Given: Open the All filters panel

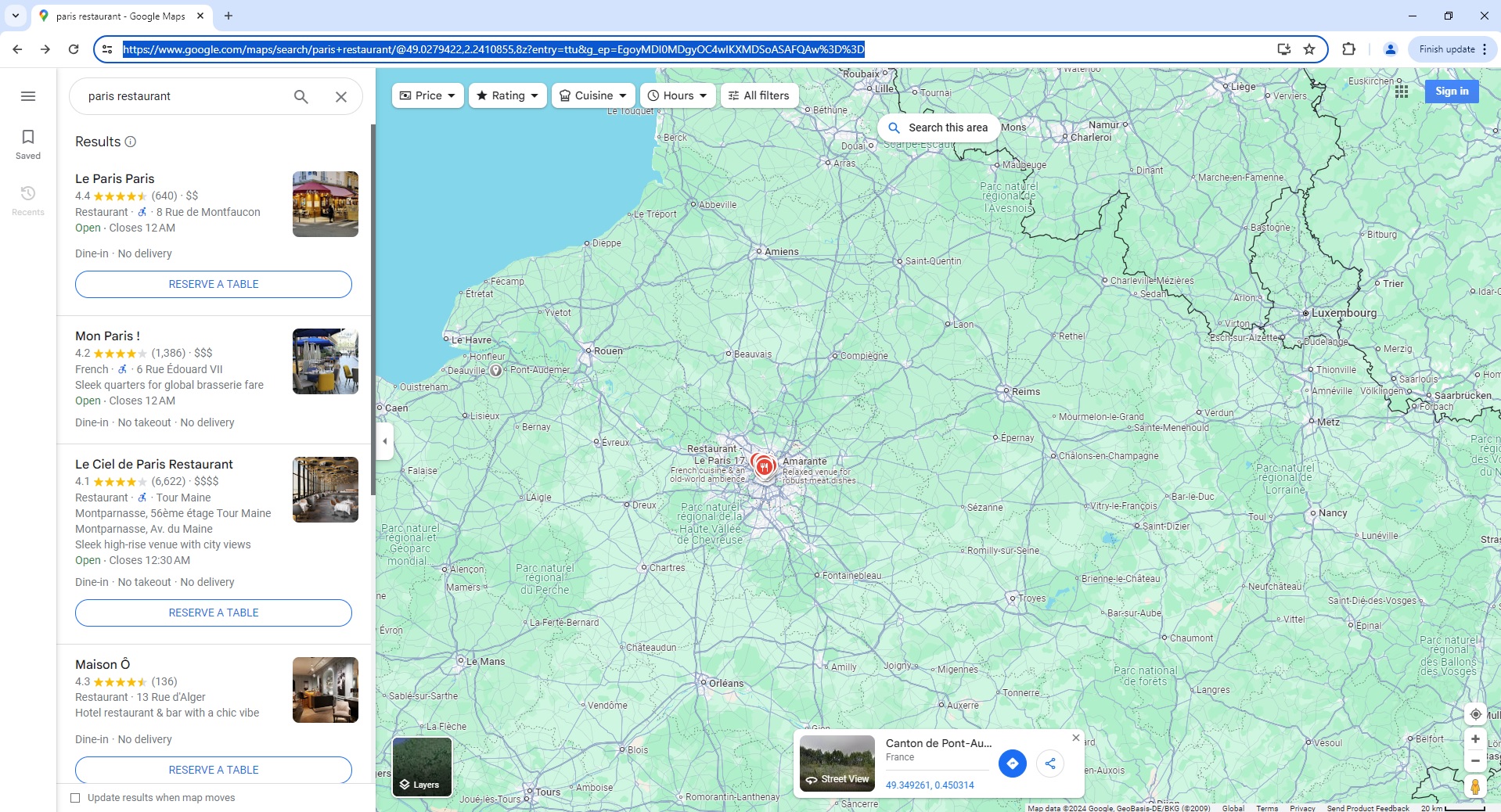Looking at the screenshot, I should (x=758, y=95).
